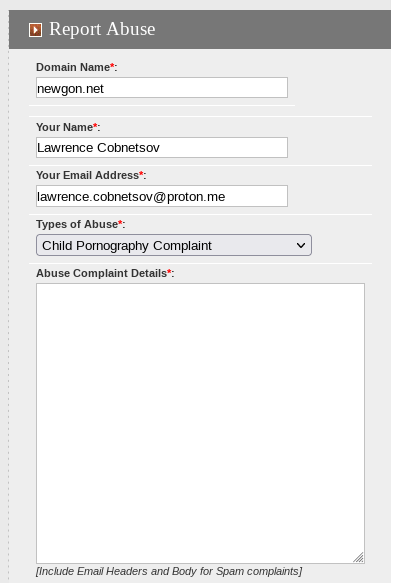401x583 pixels.
Task: Click the orange arrow icon beside Report Abuse
Action: (35, 30)
